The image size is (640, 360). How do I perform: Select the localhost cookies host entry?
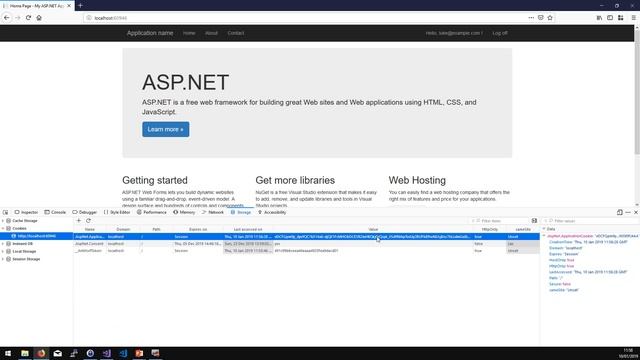(37, 236)
